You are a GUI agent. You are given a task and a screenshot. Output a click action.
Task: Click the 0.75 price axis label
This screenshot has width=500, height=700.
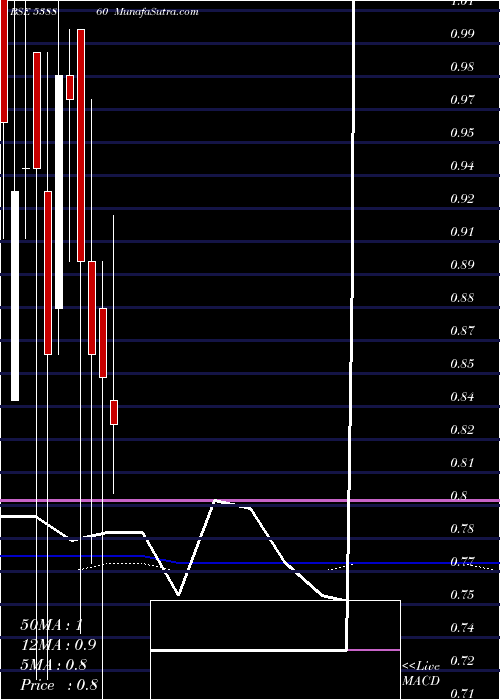[462, 595]
